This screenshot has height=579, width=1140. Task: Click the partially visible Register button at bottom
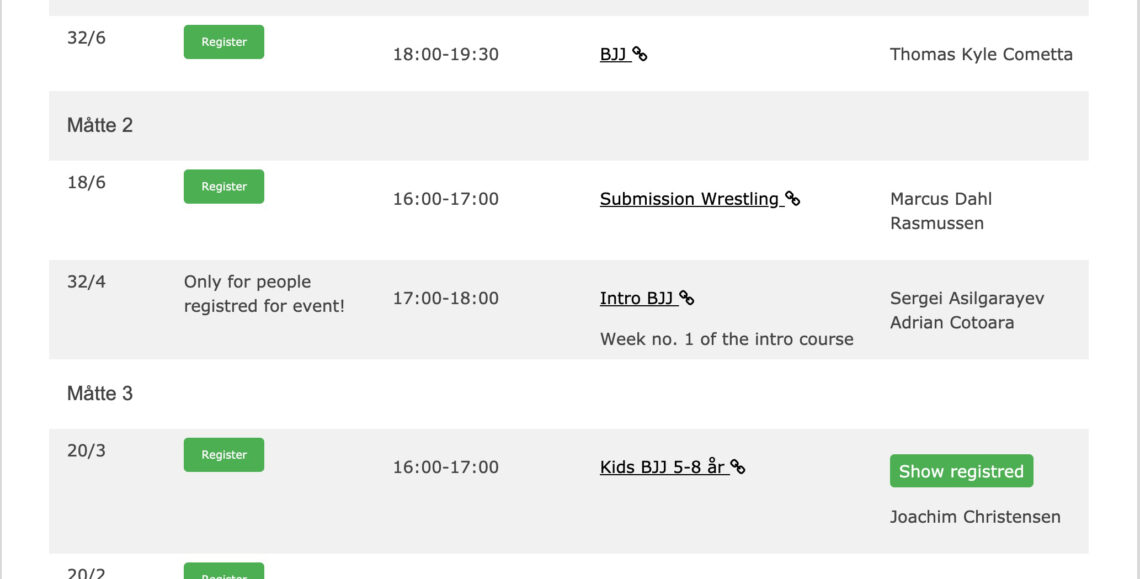point(224,571)
